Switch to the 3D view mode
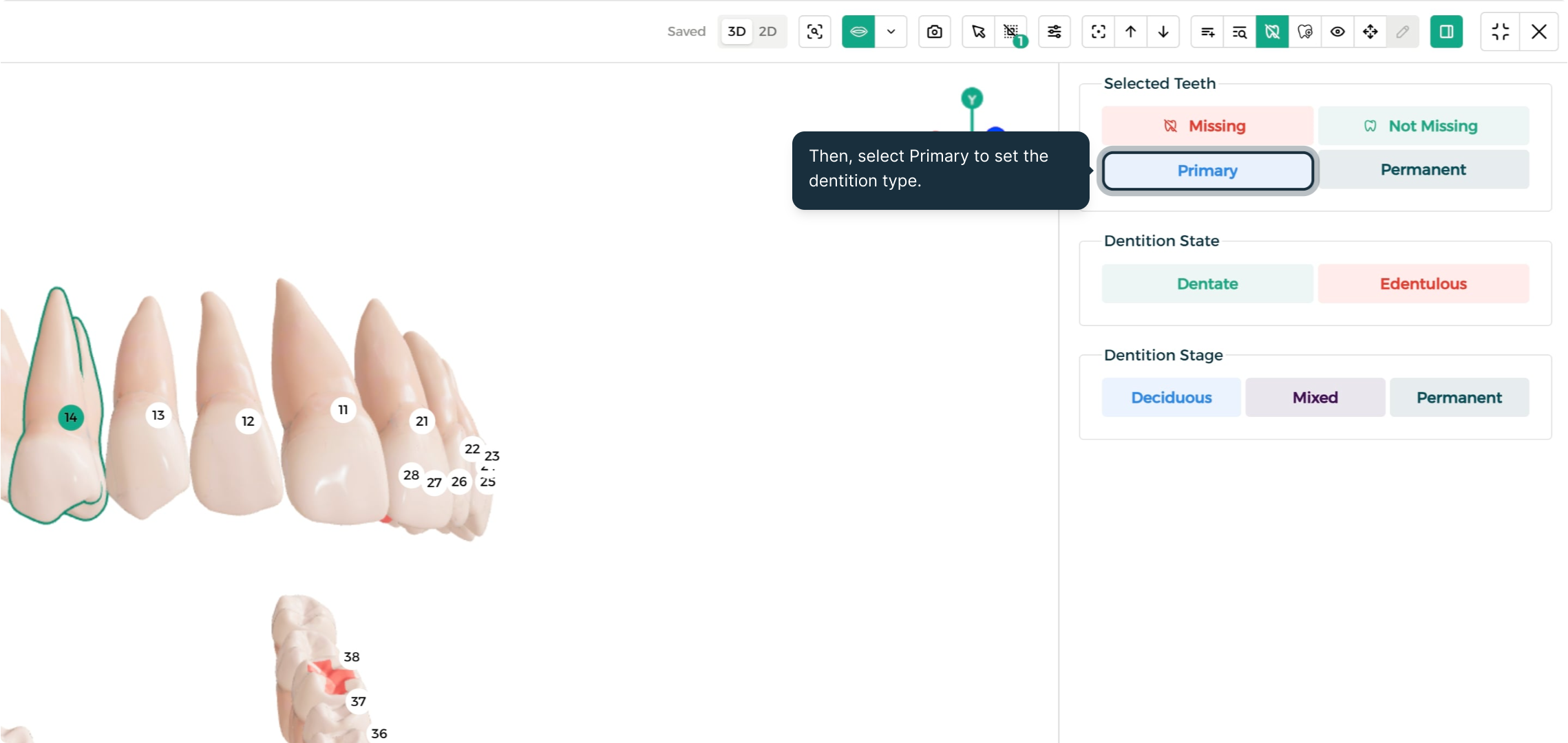The width and height of the screenshot is (1568, 743). [x=737, y=32]
